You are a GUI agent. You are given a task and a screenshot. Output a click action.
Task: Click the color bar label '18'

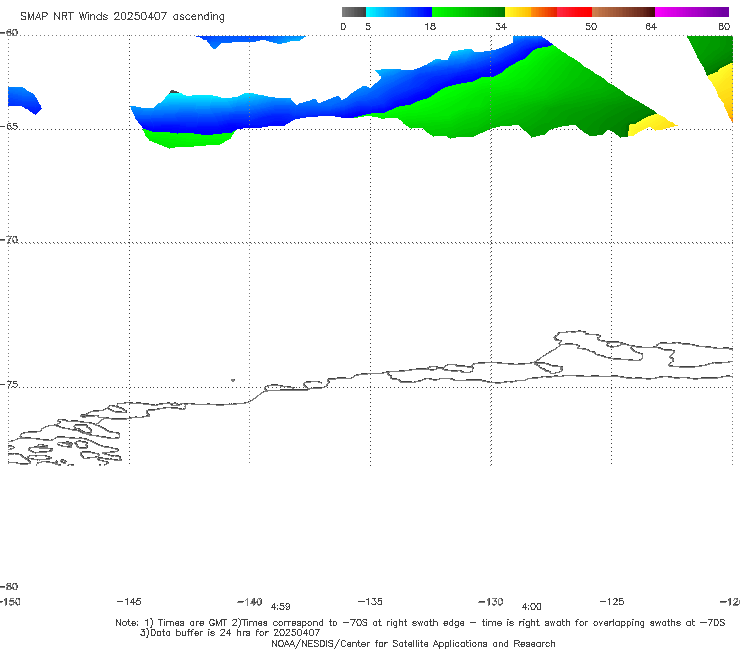click(430, 26)
